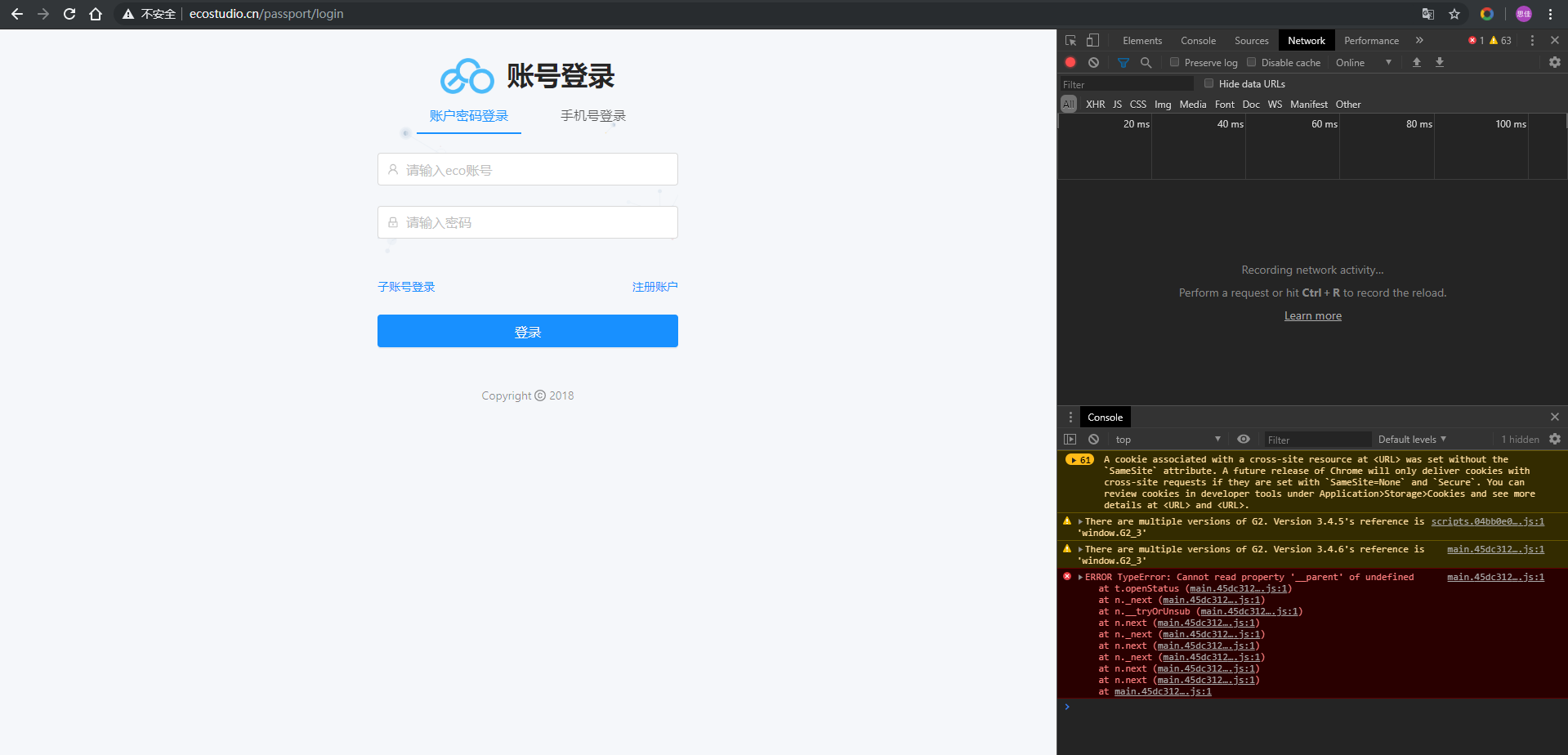Click the browser address bar URL

(x=266, y=14)
